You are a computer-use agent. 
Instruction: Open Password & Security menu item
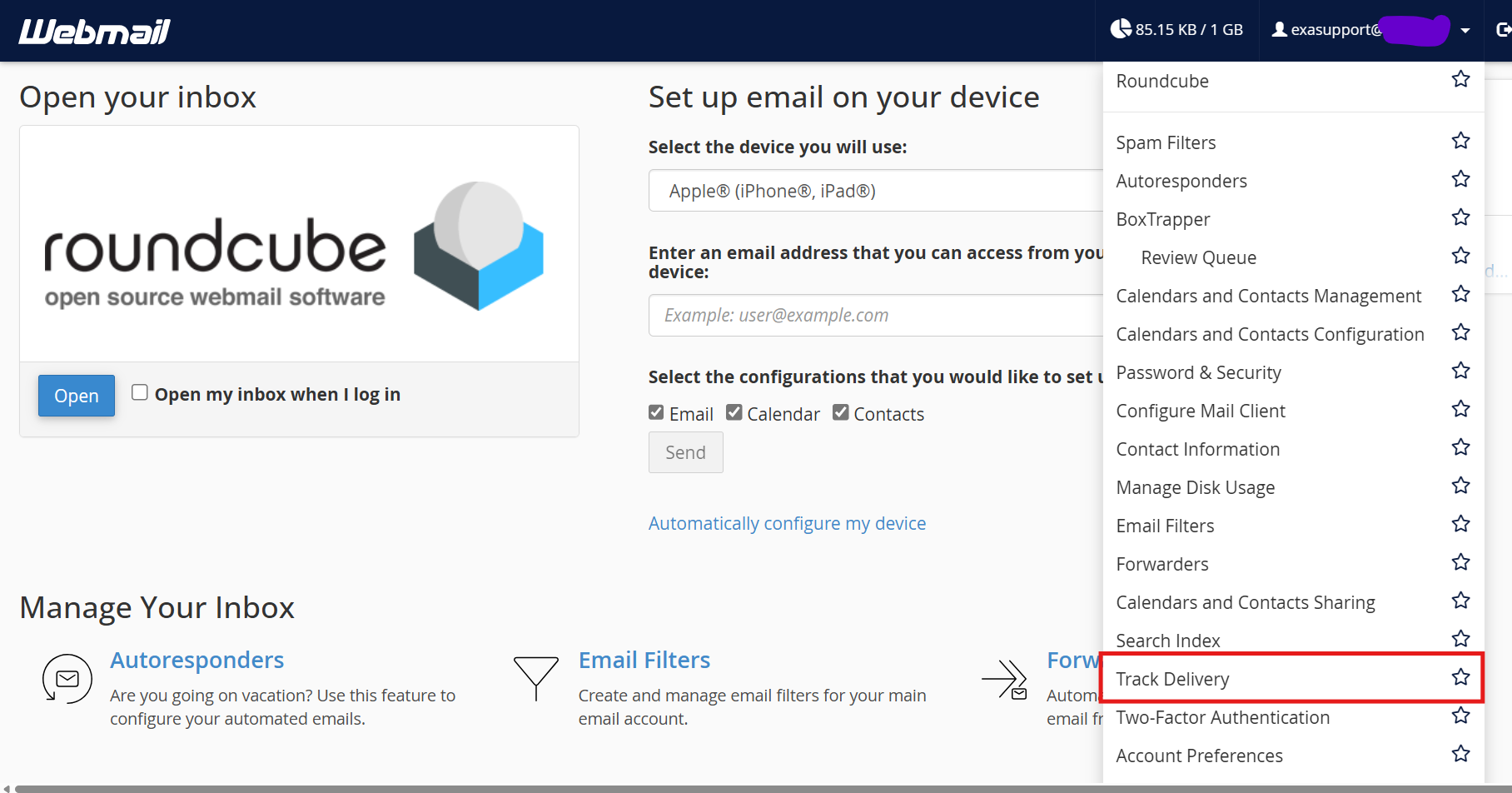pyautogui.click(x=1199, y=372)
